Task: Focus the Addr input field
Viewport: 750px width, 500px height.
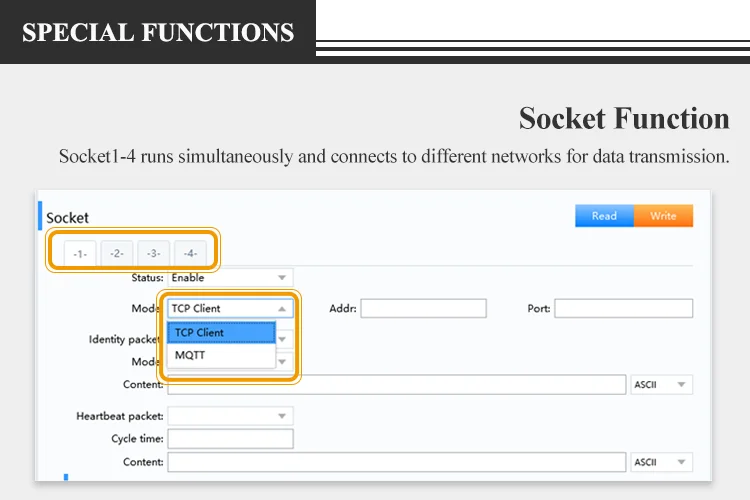Action: [423, 308]
